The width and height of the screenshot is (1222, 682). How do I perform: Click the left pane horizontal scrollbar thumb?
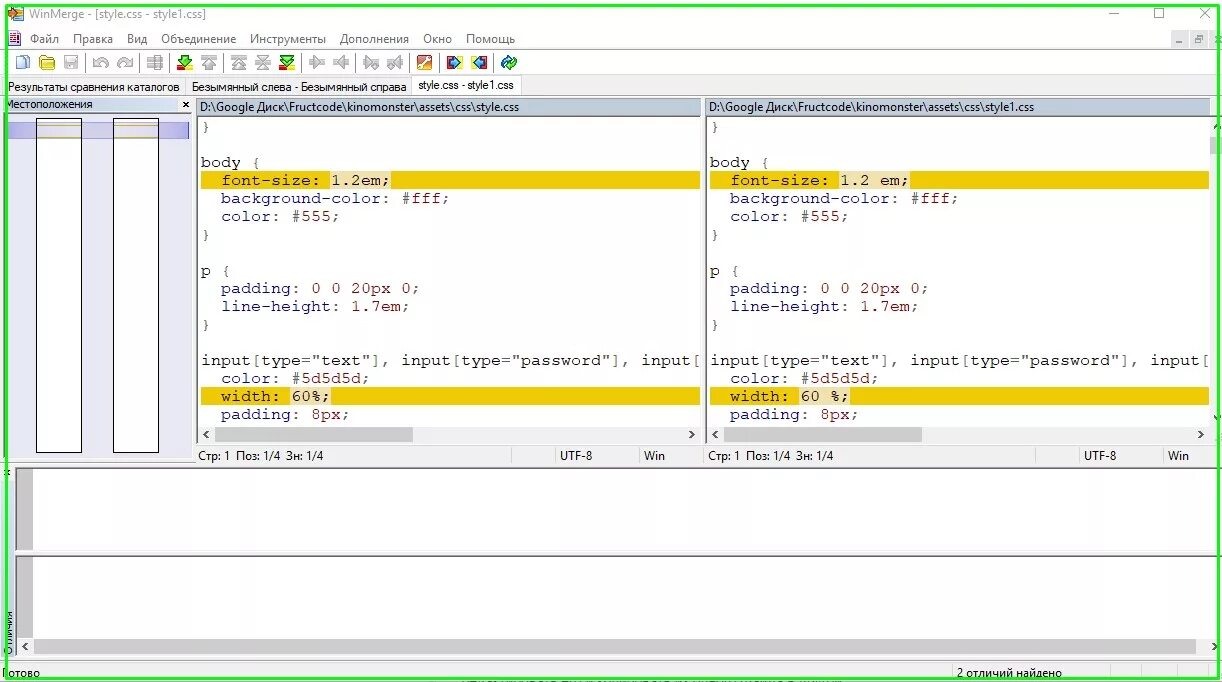pyautogui.click(x=314, y=435)
